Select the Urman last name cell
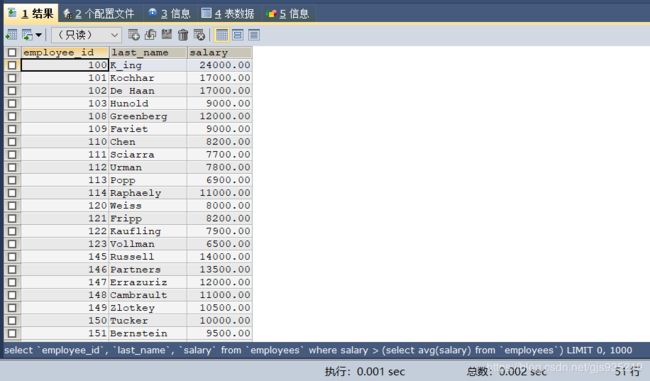 coord(148,167)
